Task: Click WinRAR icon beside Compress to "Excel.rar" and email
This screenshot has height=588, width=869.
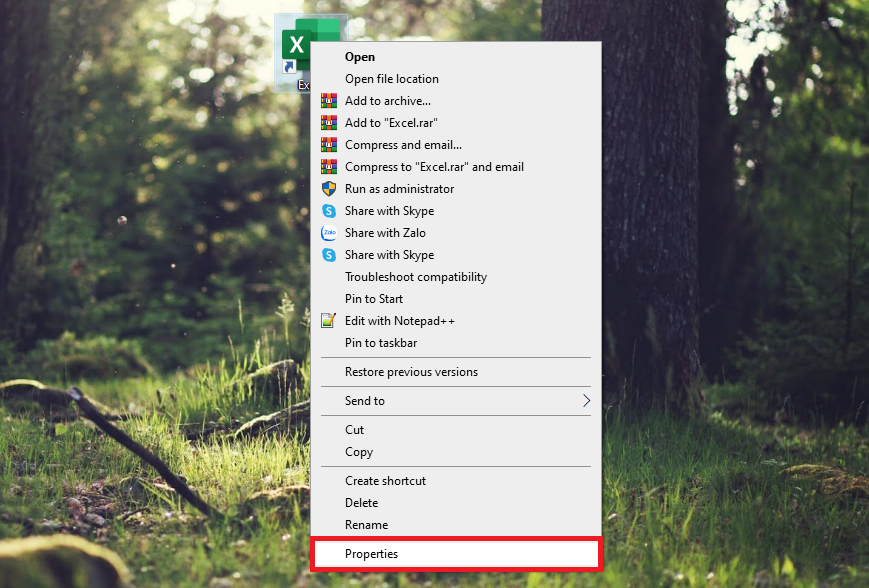Action: 329,166
